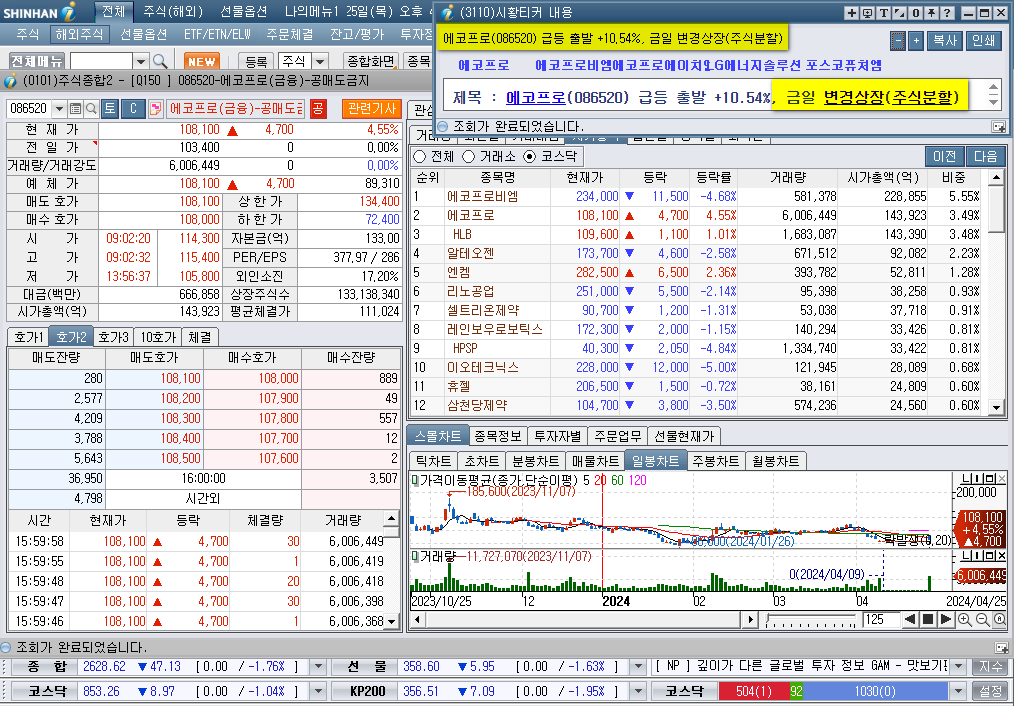This screenshot has width=1014, height=706.
Task: Click the icon at the right of bottom 조회가 완료되었습니다 bar
Action: tap(1002, 647)
